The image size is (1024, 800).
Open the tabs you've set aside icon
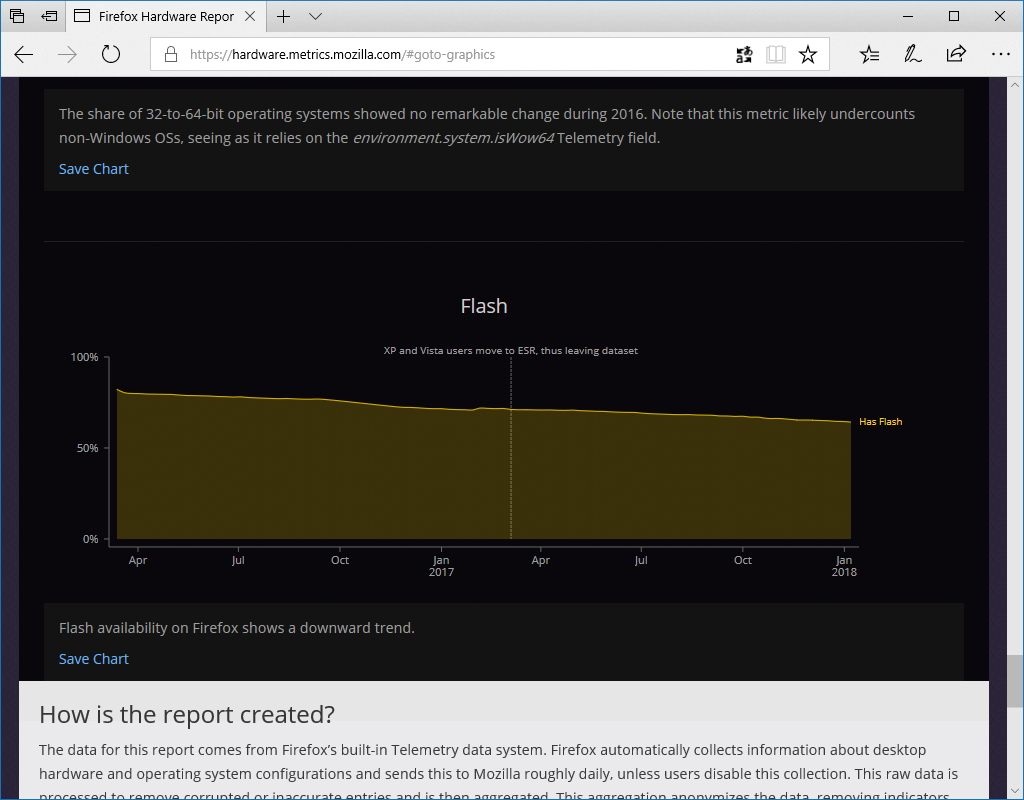click(17, 16)
